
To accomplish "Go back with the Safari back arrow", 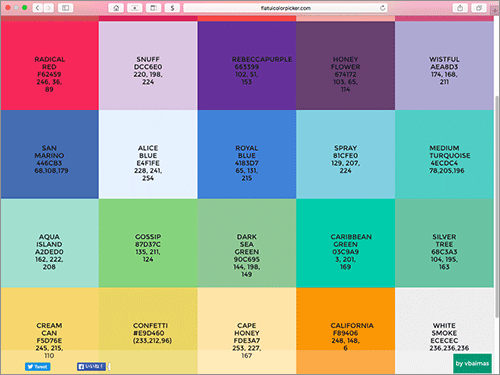I will point(38,8).
